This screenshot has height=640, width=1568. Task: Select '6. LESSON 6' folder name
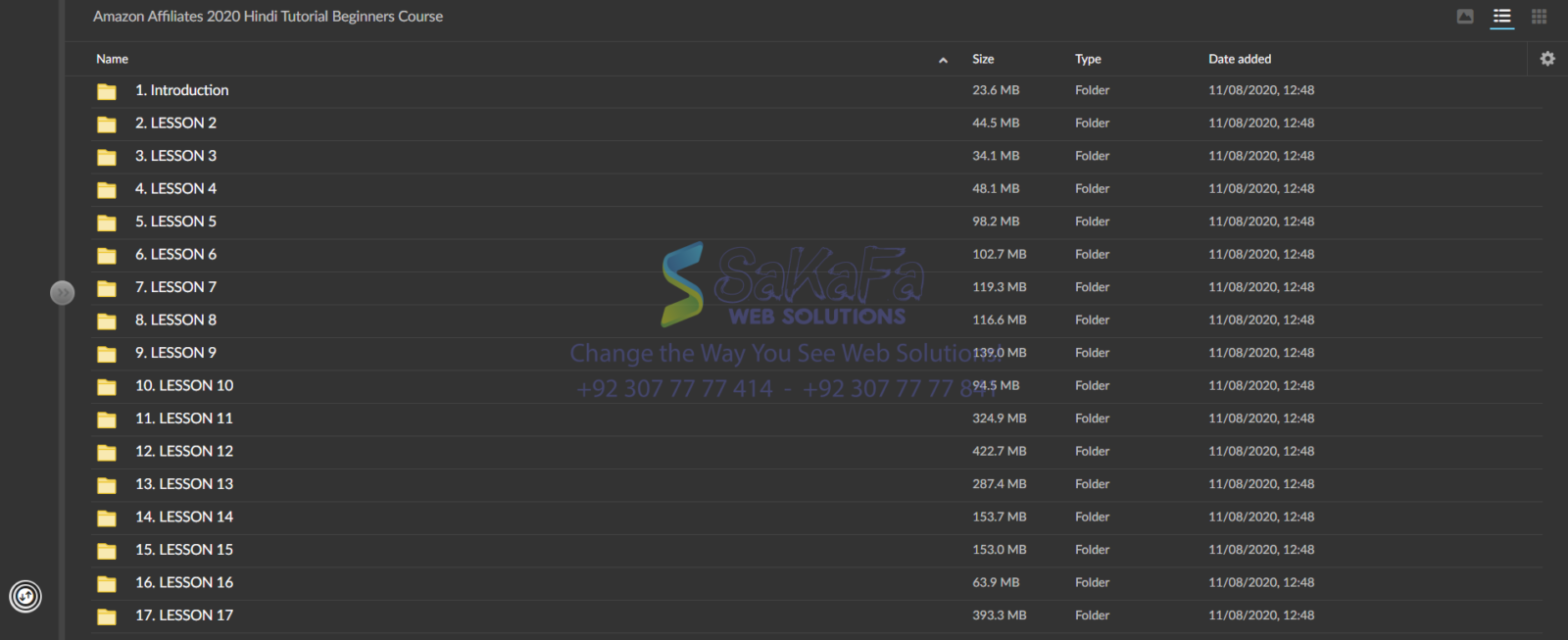click(x=175, y=254)
